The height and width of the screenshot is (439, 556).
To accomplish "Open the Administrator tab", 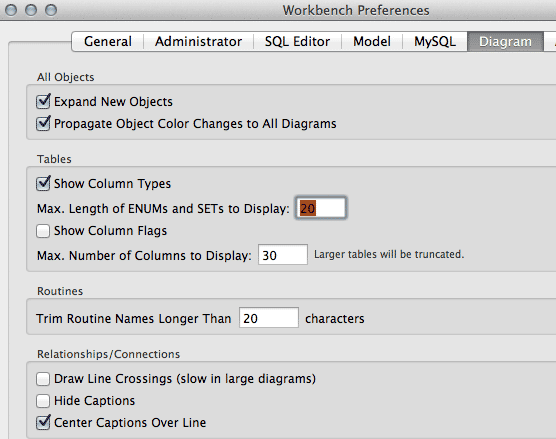I will 199,41.
